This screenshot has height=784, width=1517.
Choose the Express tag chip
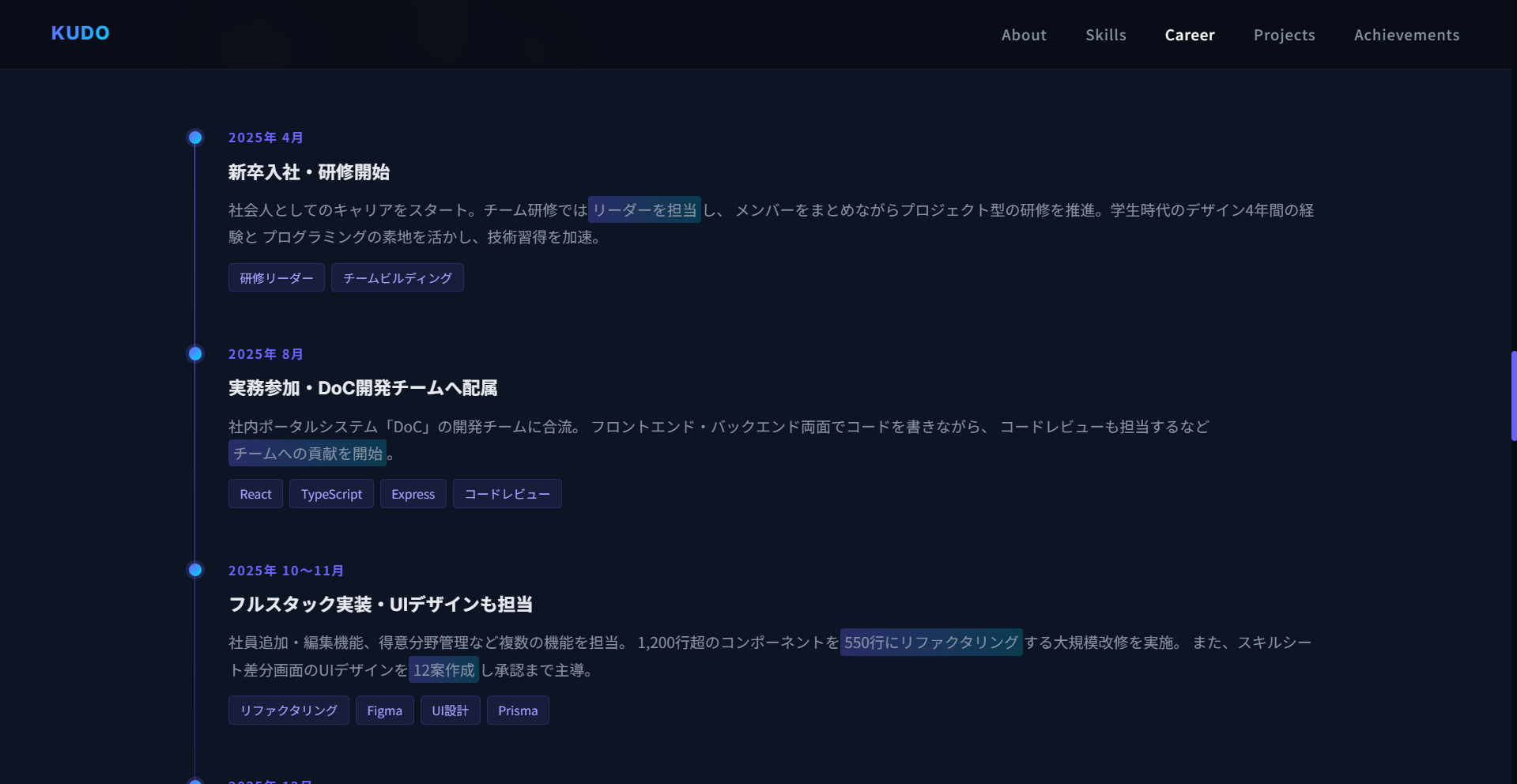(x=413, y=494)
